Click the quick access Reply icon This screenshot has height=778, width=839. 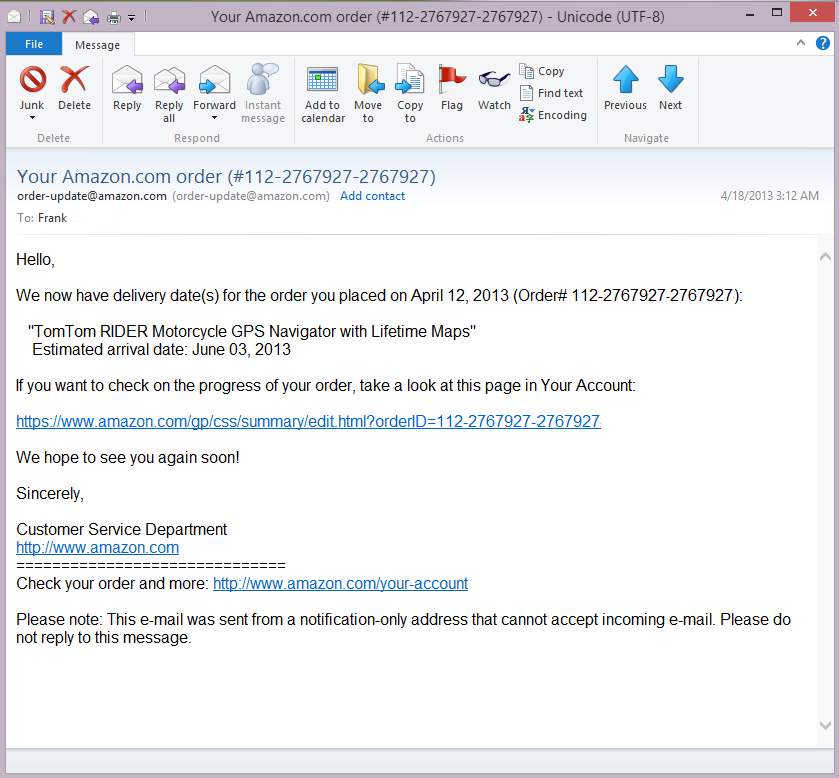click(91, 17)
